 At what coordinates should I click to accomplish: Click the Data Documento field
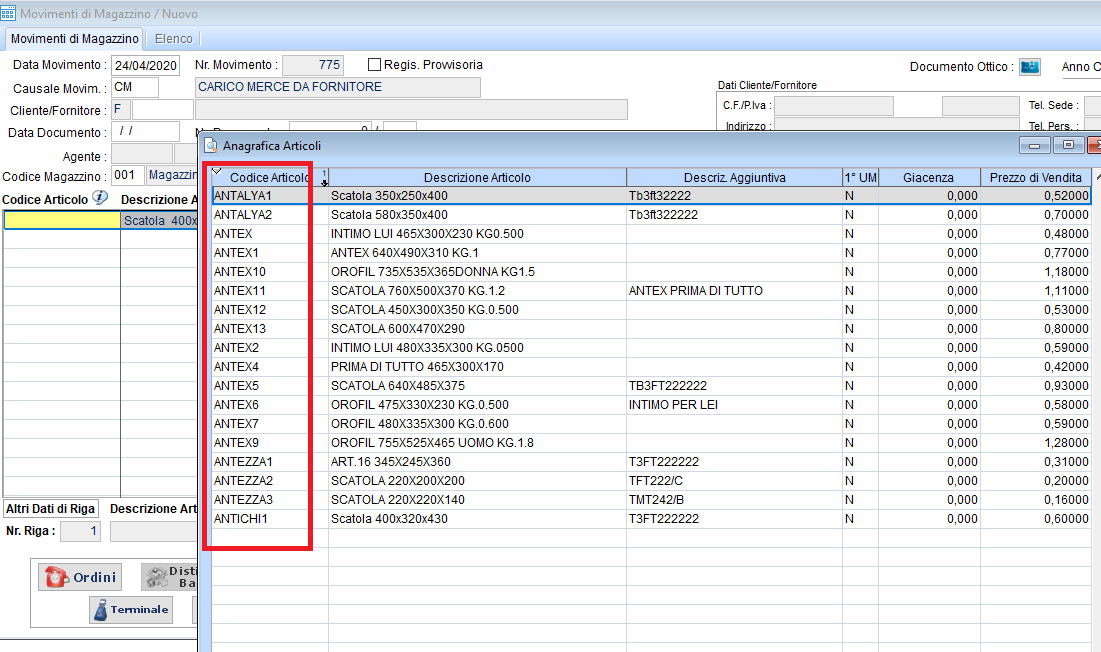tap(145, 131)
